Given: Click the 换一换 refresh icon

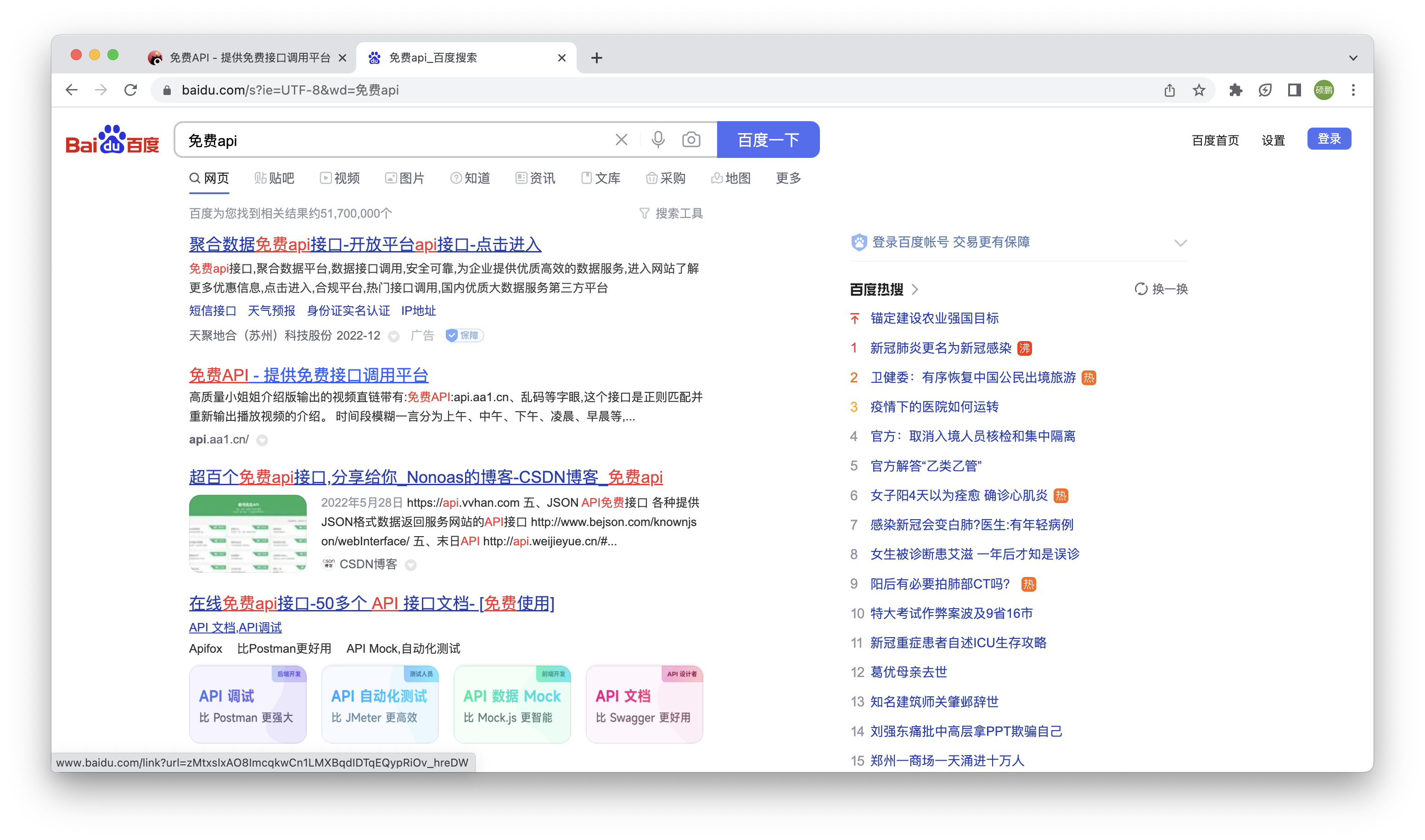Looking at the screenshot, I should tap(1141, 289).
